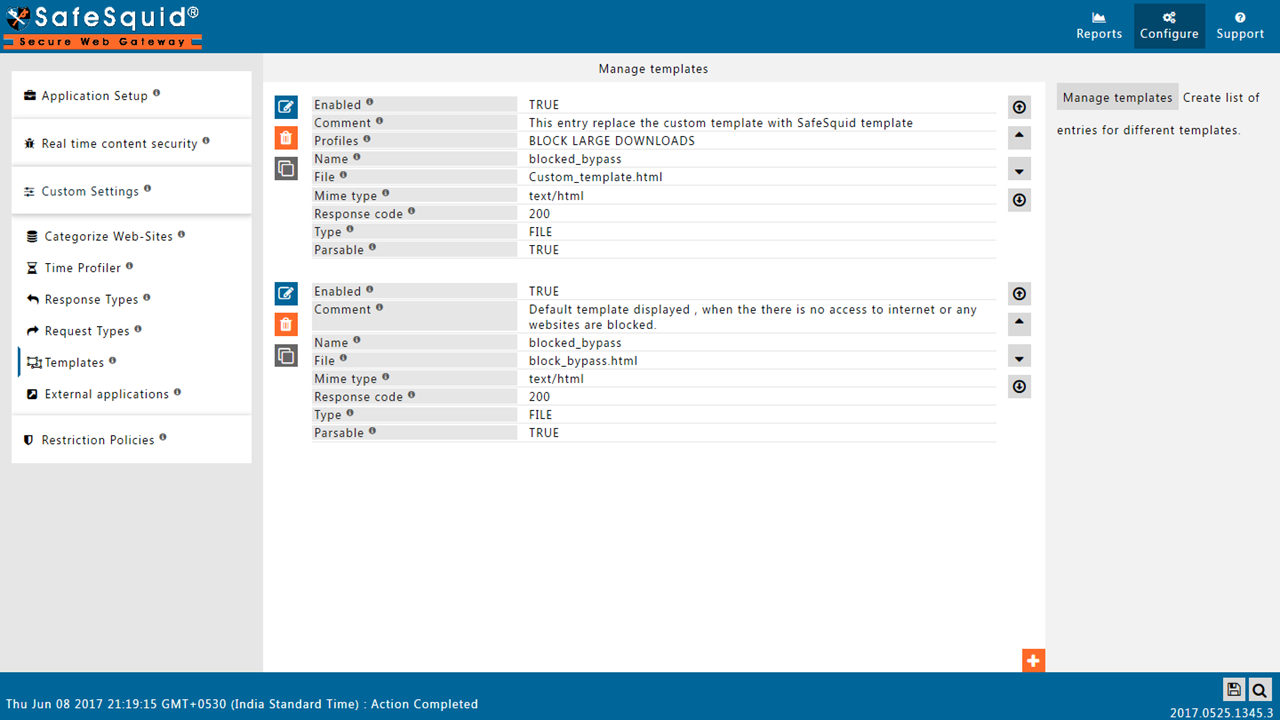The height and width of the screenshot is (720, 1280).
Task: Move block_bypass.html entry to top
Action: (1019, 294)
